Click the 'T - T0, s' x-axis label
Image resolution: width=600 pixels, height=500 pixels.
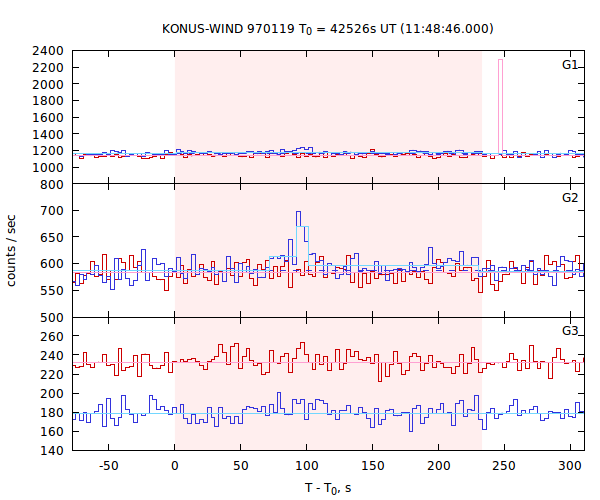click(x=328, y=488)
